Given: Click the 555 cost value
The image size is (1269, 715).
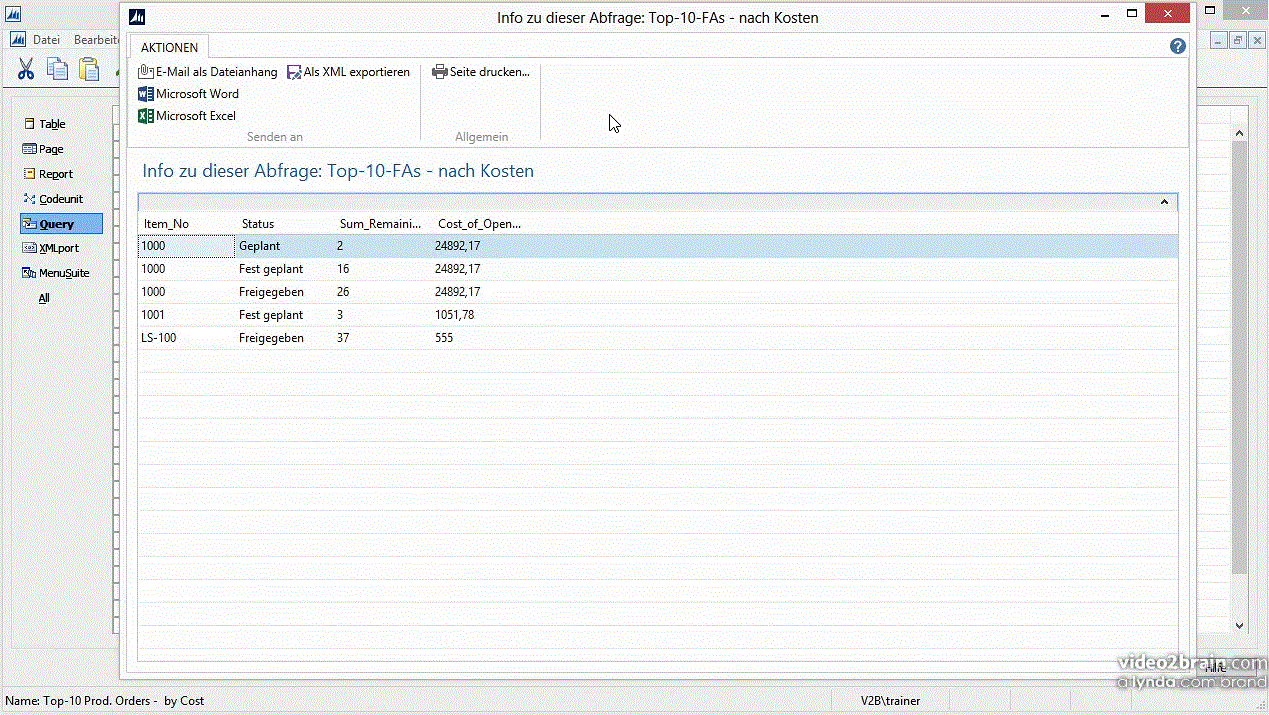Looking at the screenshot, I should click(x=444, y=338).
